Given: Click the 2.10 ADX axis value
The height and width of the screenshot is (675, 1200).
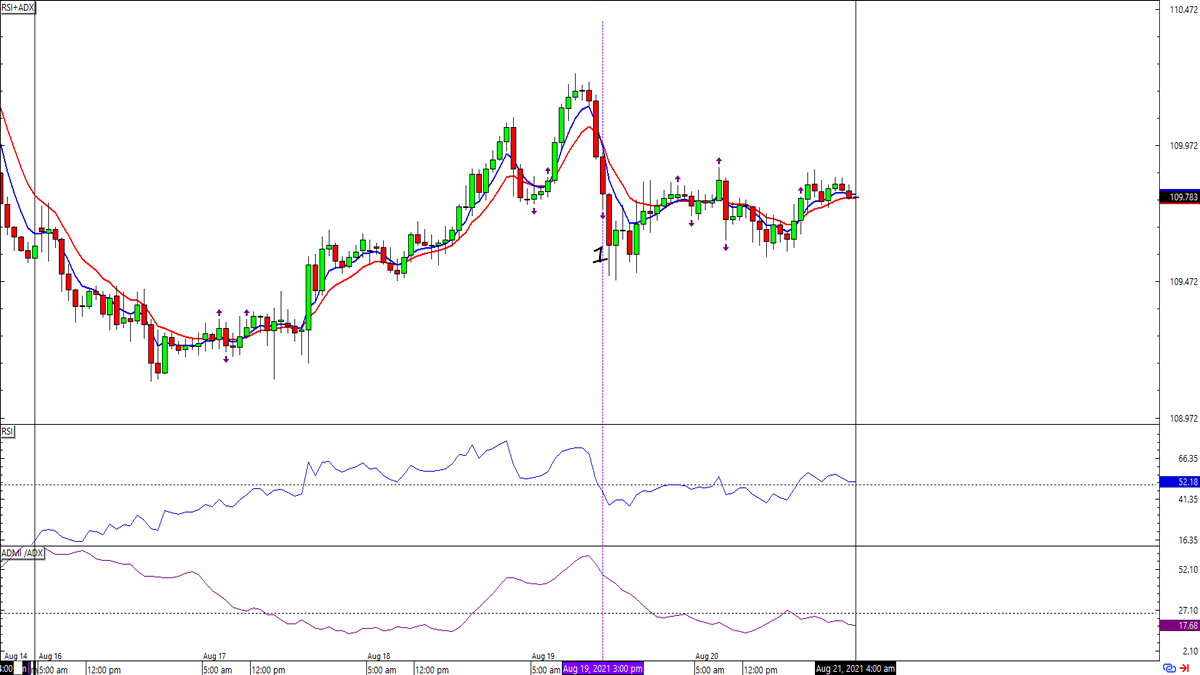Looking at the screenshot, I should (1188, 650).
